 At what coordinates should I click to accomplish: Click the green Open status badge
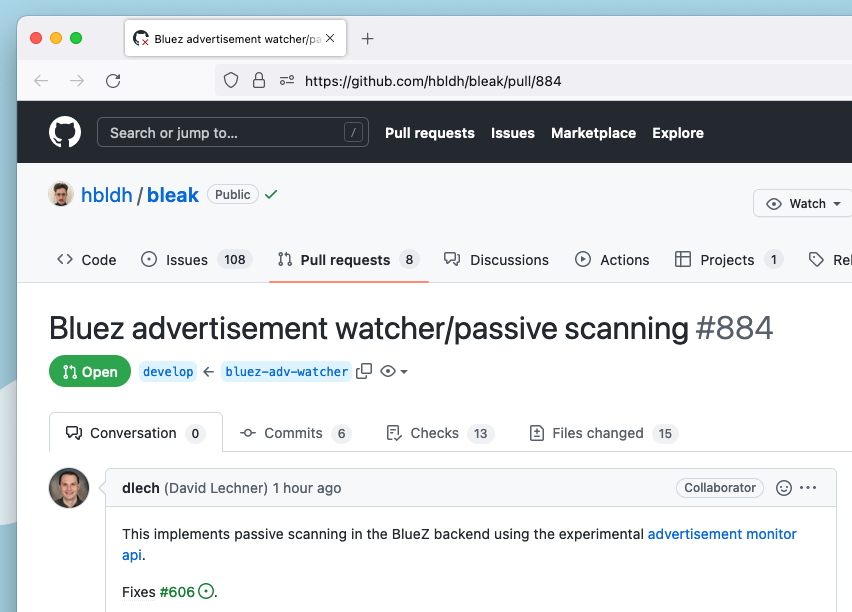click(90, 371)
